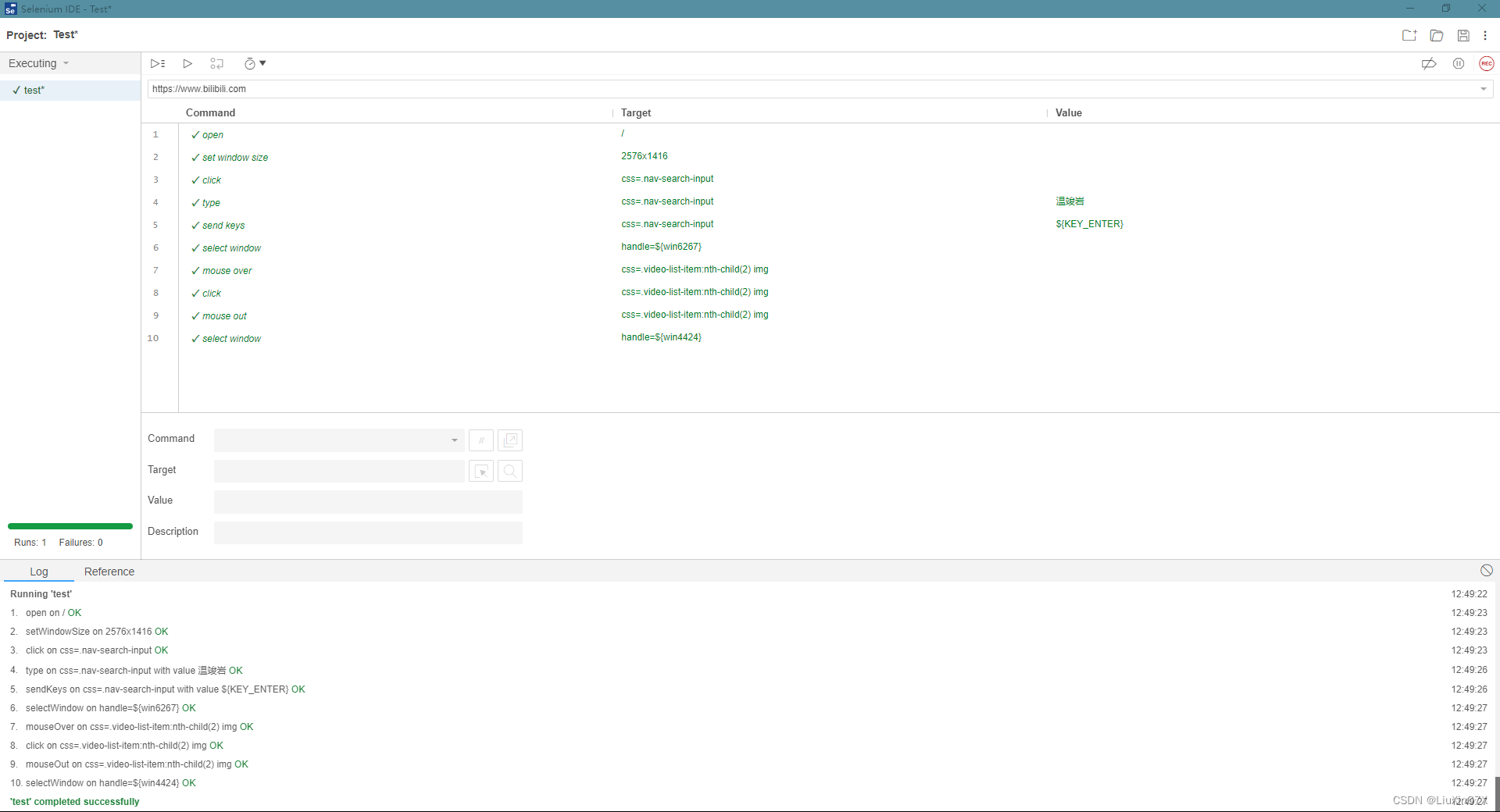Switch to the Log tab
Screen dimensions: 1500x812
click(x=39, y=572)
